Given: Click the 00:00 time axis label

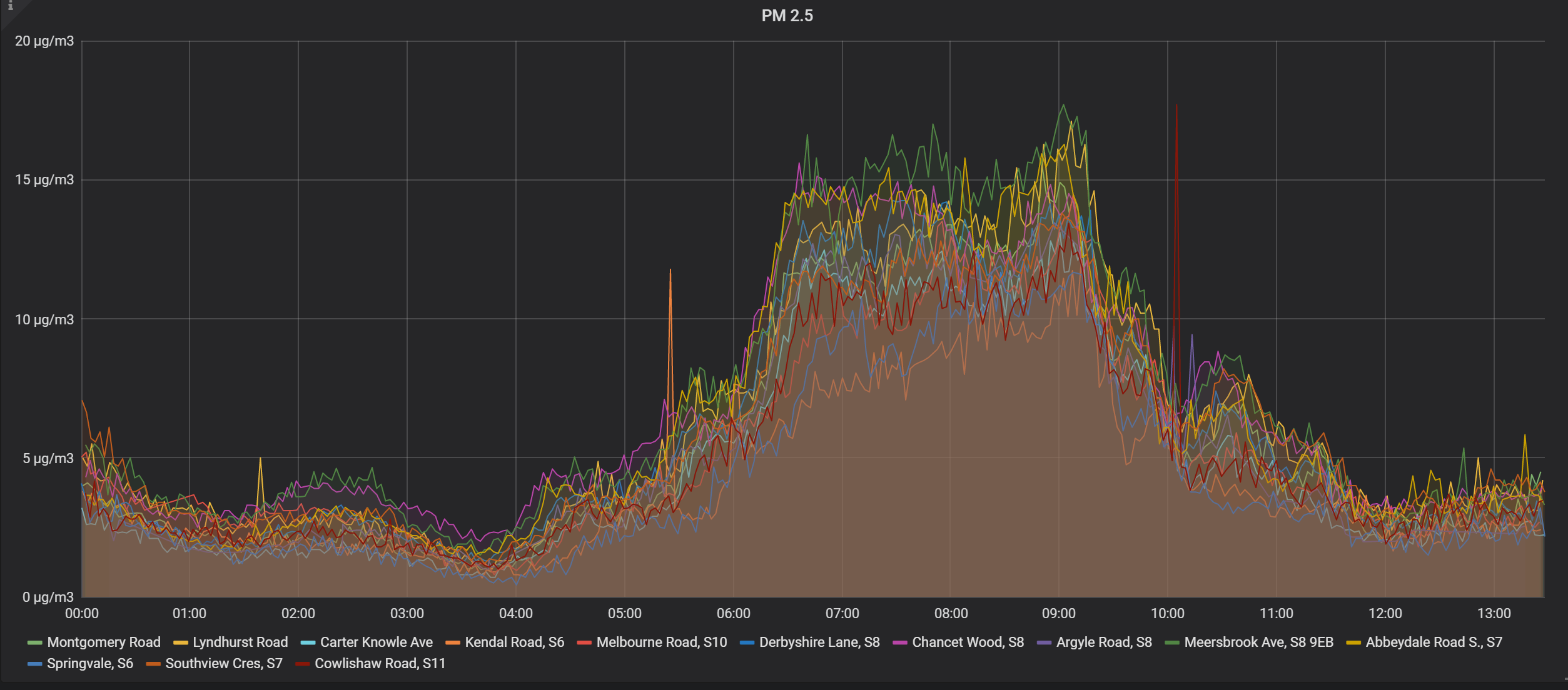Looking at the screenshot, I should [x=82, y=613].
